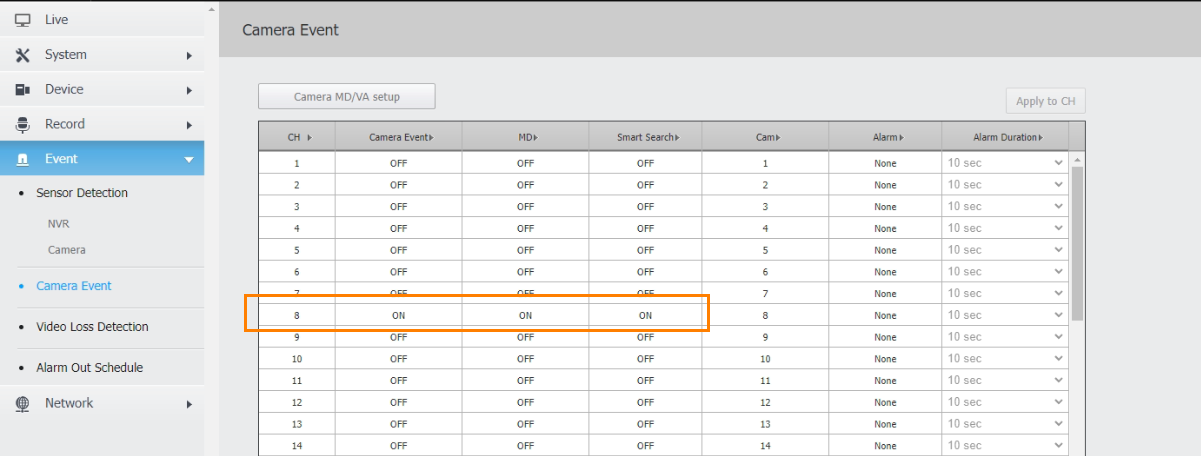Open the MD column header menu
This screenshot has height=456, width=1201.
[x=527, y=137]
